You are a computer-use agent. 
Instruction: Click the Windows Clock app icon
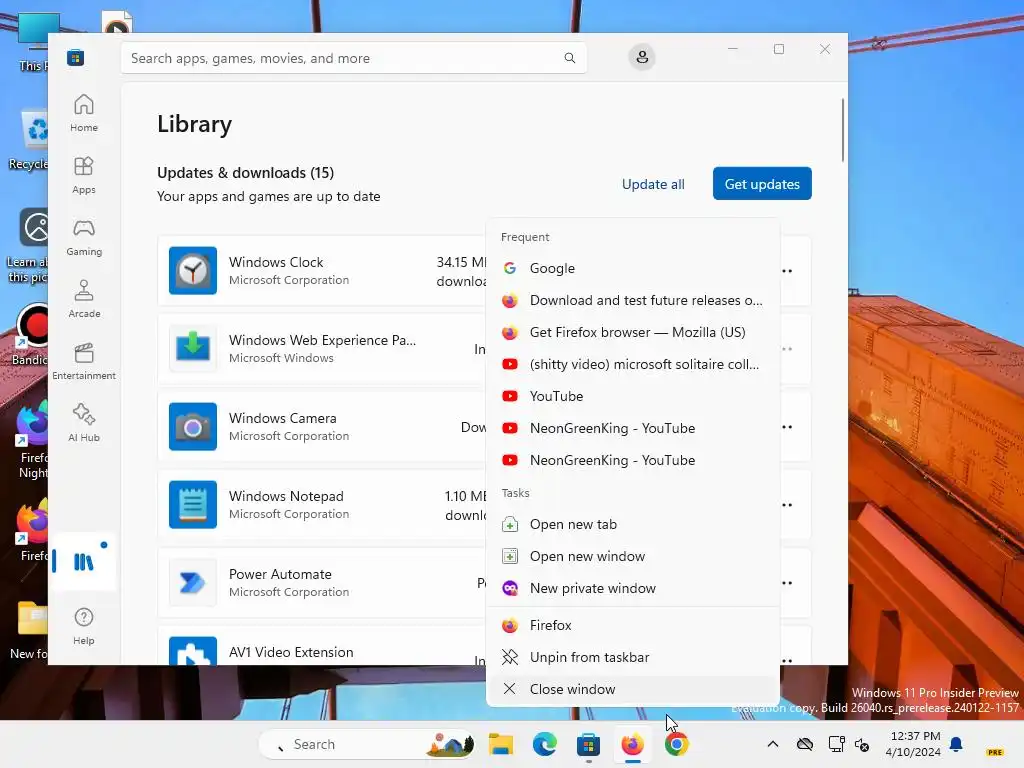193,270
